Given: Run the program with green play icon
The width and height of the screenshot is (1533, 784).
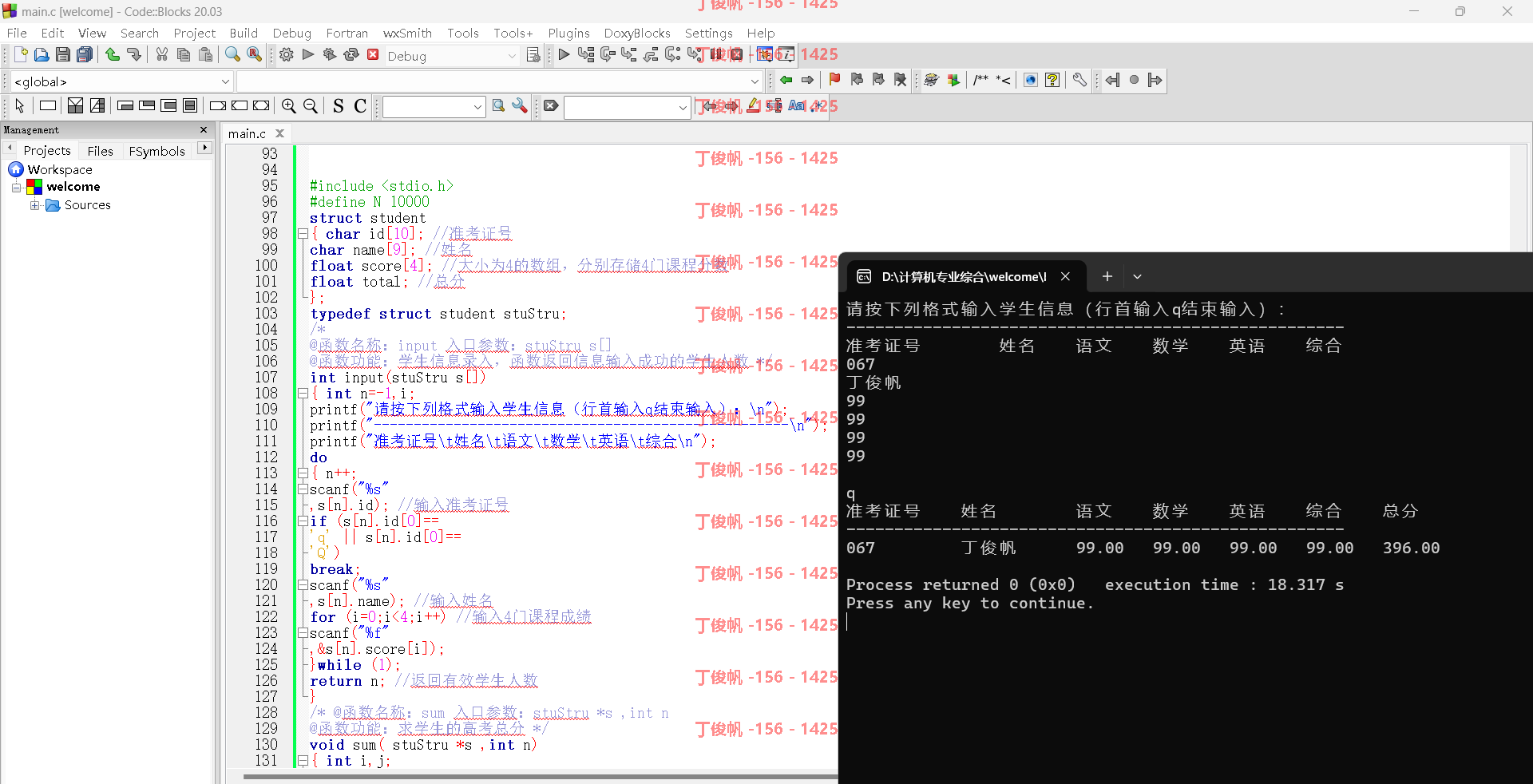Looking at the screenshot, I should 308,55.
